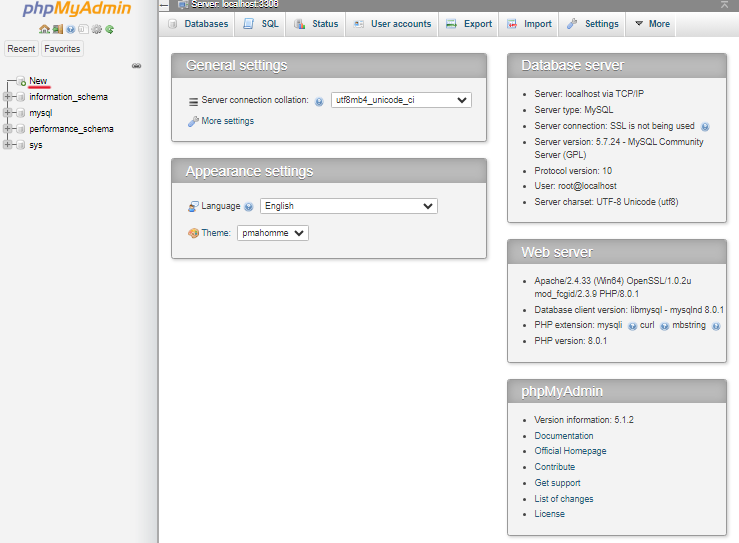The width and height of the screenshot is (739, 543).
Task: Open the More settings link
Action: pyautogui.click(x=228, y=121)
